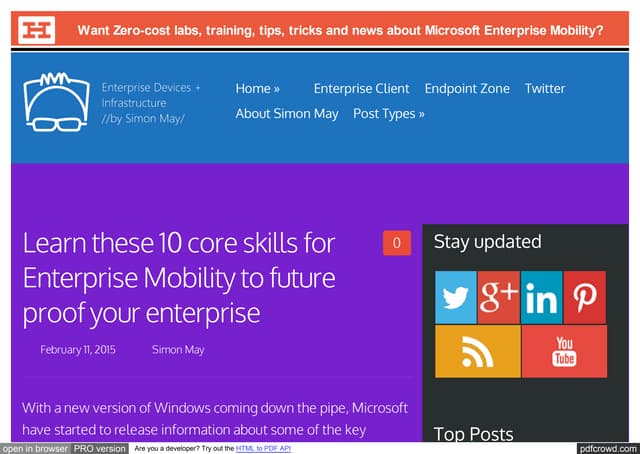Click the red-and-white H icon in banner

[37, 30]
